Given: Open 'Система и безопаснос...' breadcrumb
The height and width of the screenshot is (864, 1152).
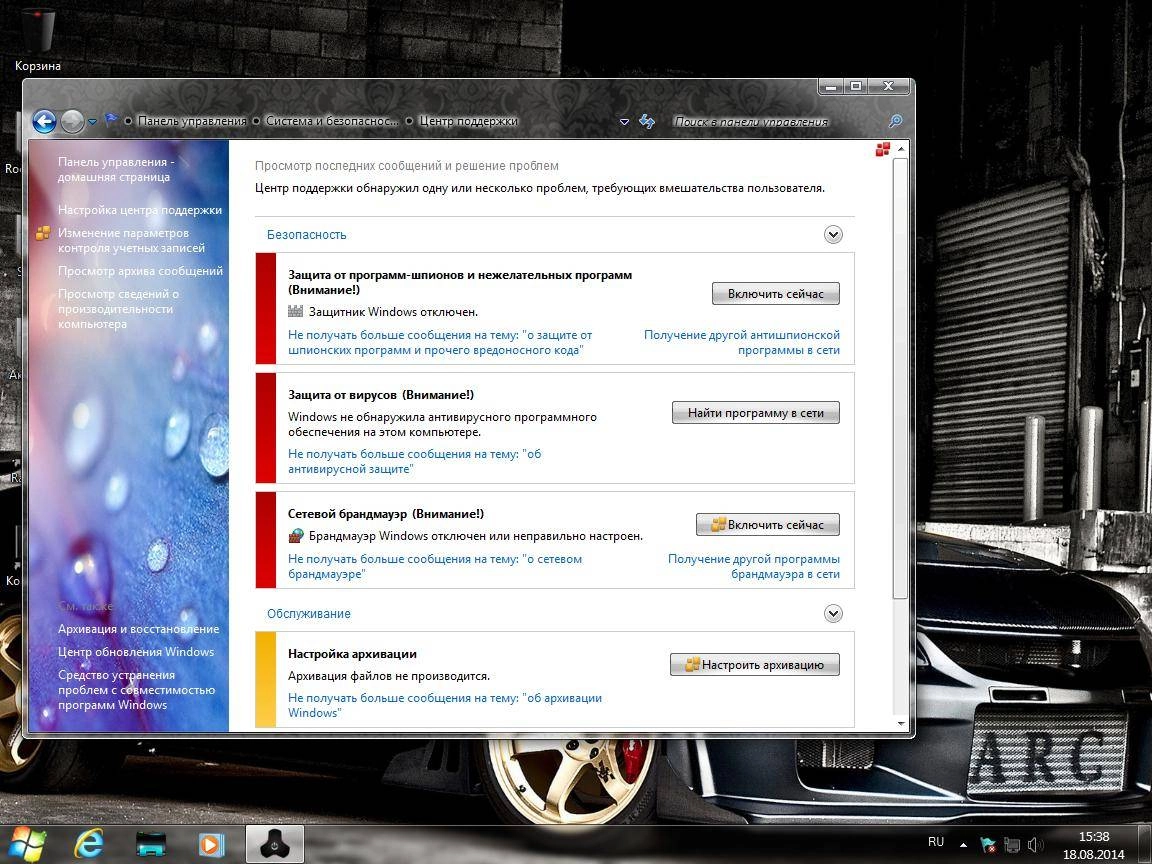Looking at the screenshot, I should tap(331, 121).
